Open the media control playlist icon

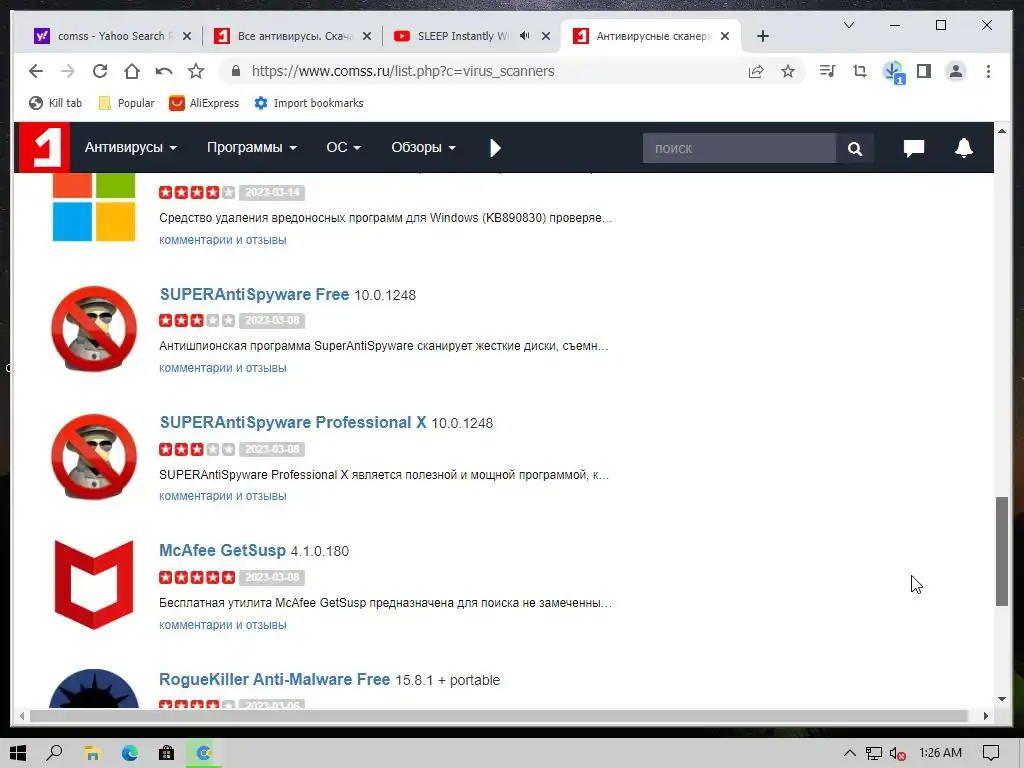click(x=827, y=71)
